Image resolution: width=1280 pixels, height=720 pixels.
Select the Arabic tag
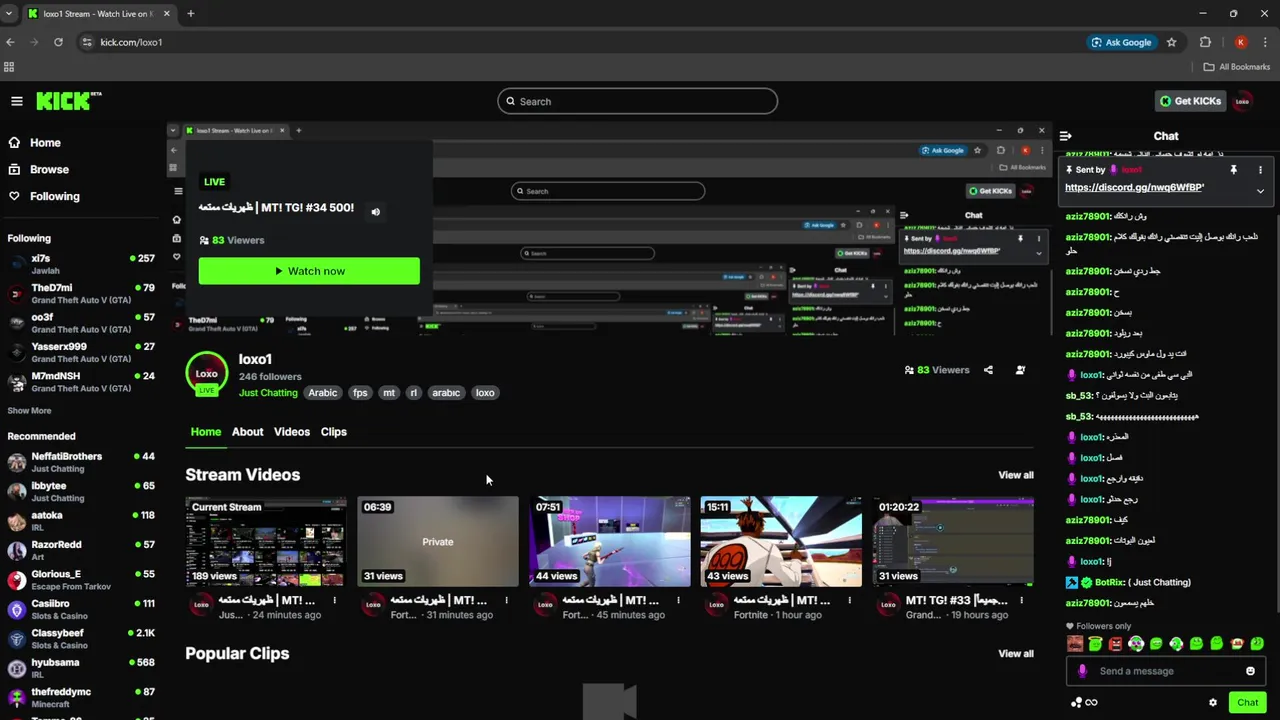[323, 393]
